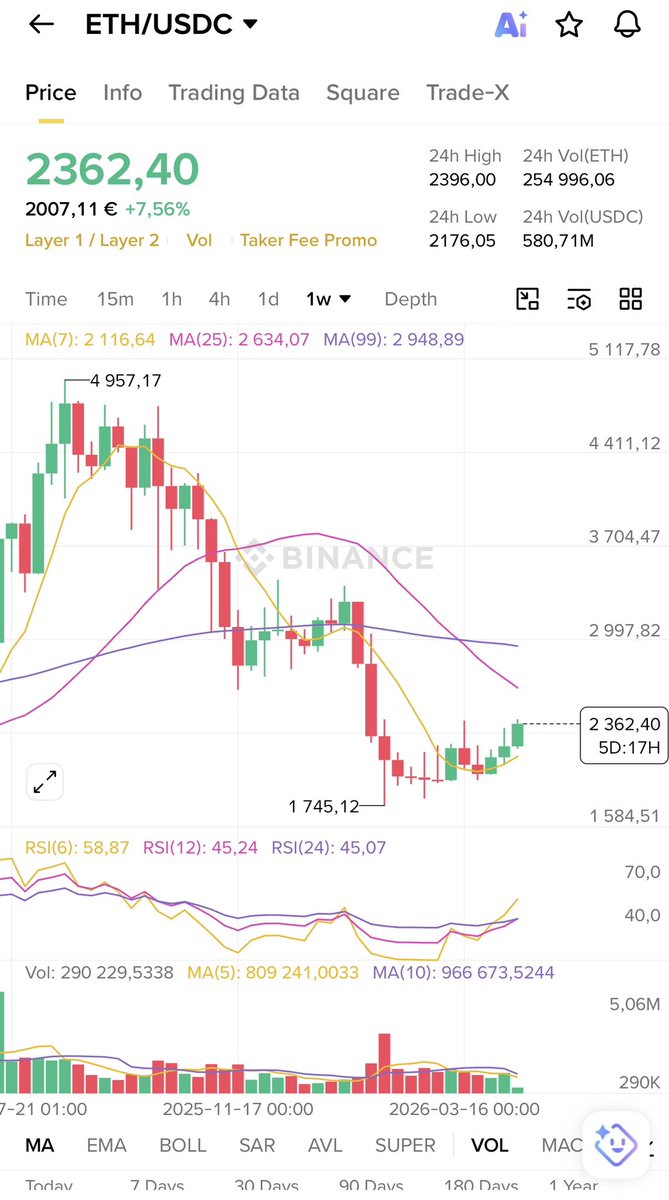The width and height of the screenshot is (669, 1200).
Task: Open the 1w interval dropdown
Action: pyautogui.click(x=329, y=299)
